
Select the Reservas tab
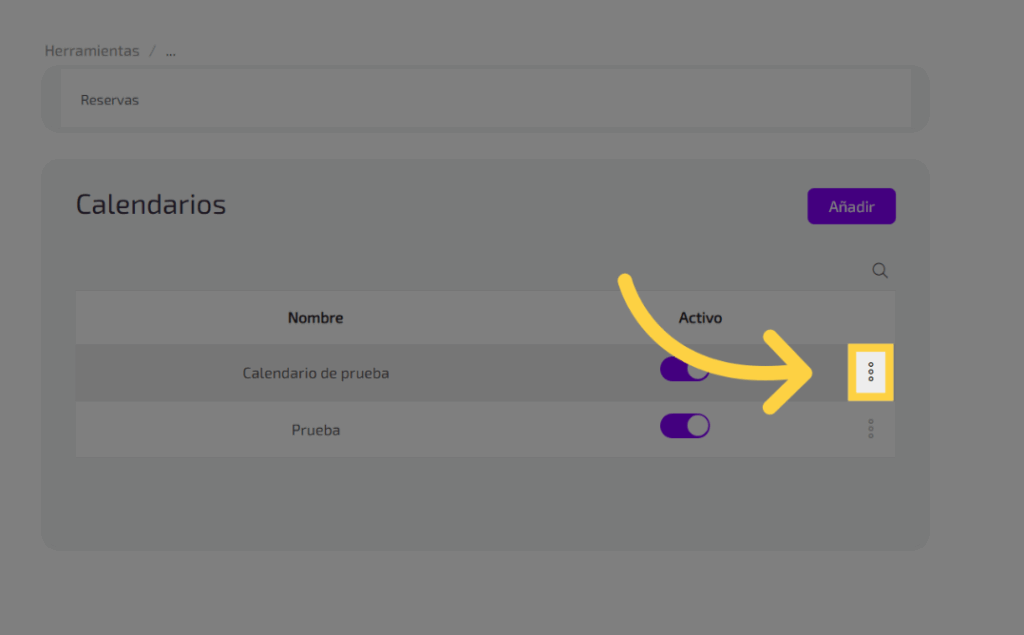click(x=109, y=100)
